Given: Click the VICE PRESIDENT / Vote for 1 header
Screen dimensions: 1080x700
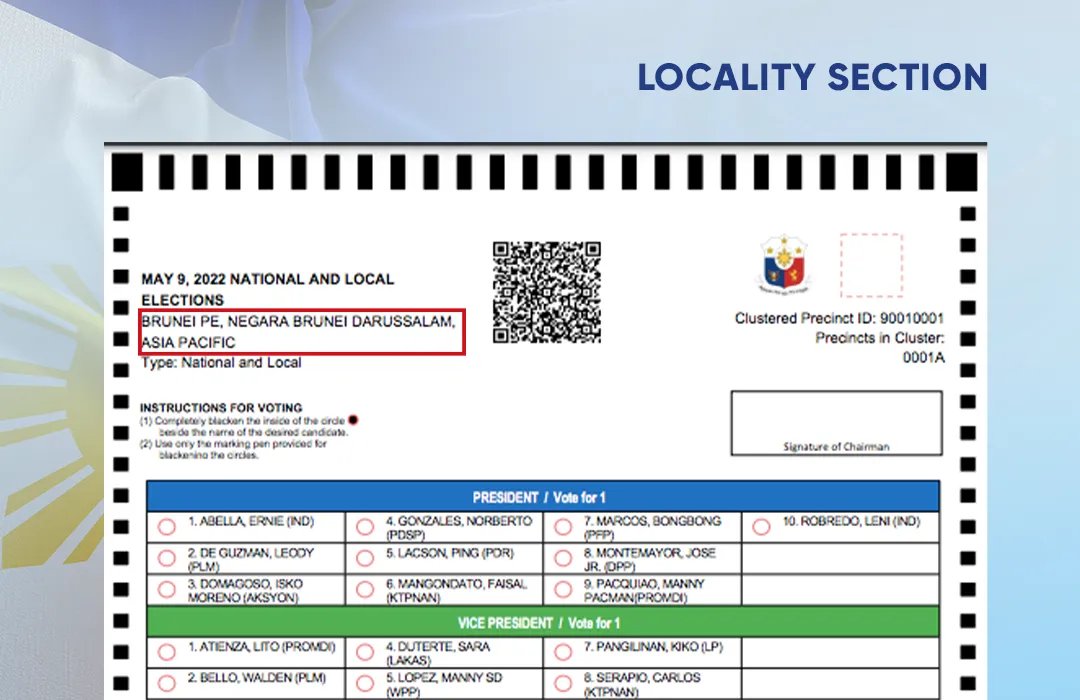Looking at the screenshot, I should pos(543,622).
